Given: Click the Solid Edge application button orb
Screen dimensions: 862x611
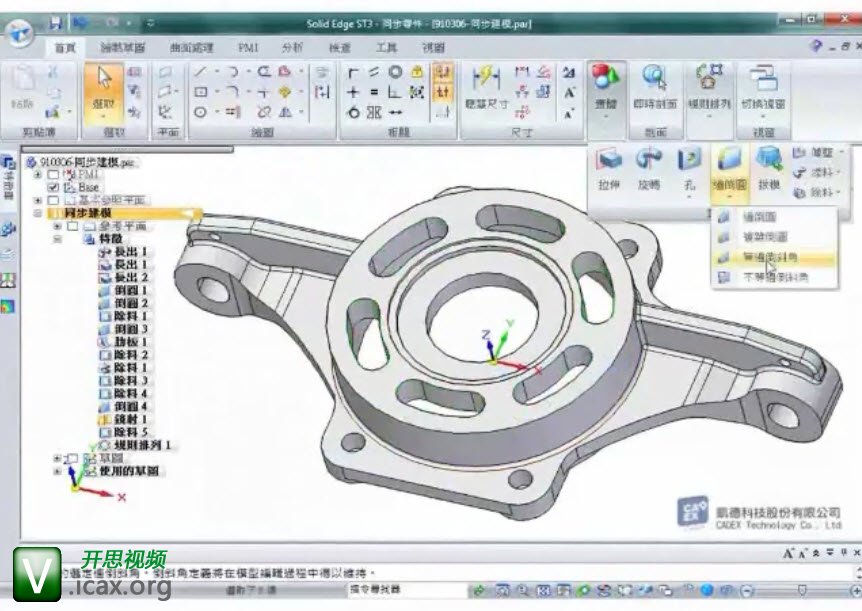Looking at the screenshot, I should pos(20,33).
